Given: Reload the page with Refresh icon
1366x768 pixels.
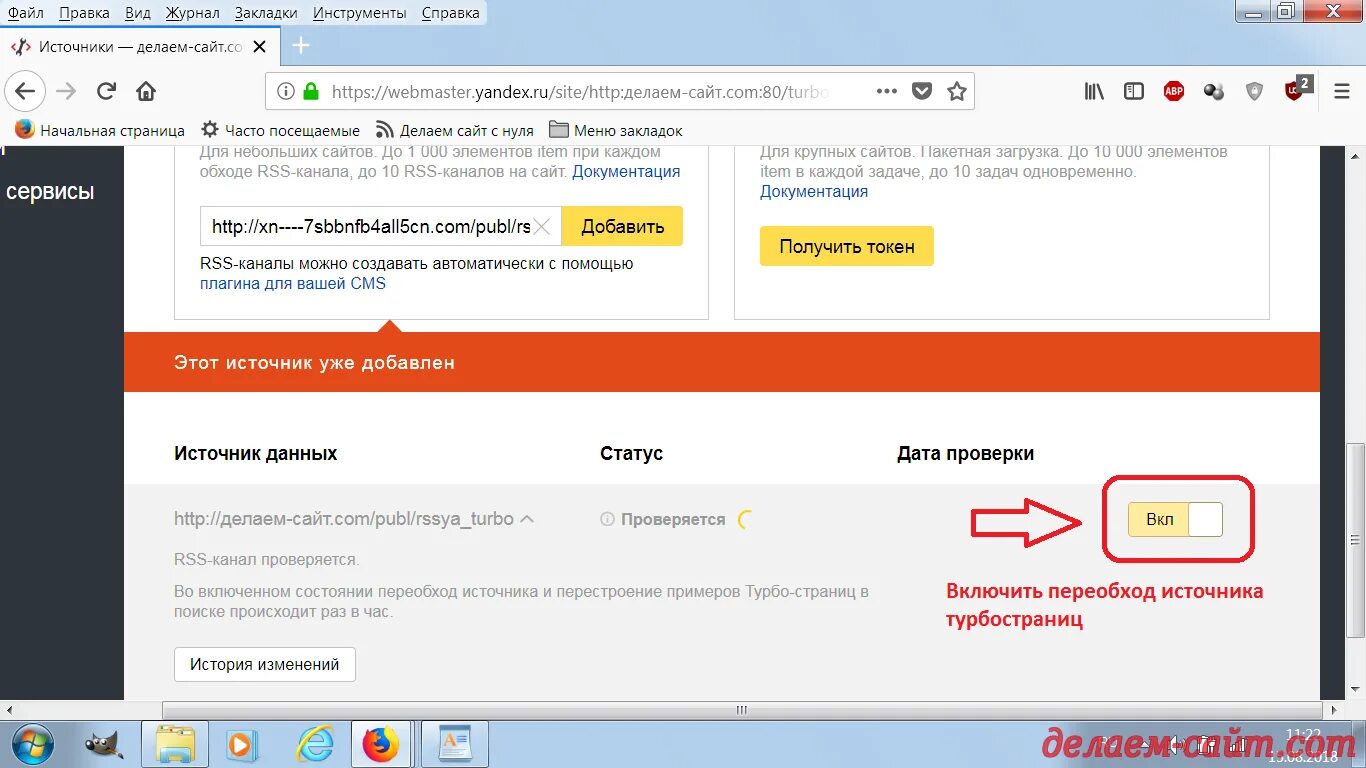Looking at the screenshot, I should [106, 91].
